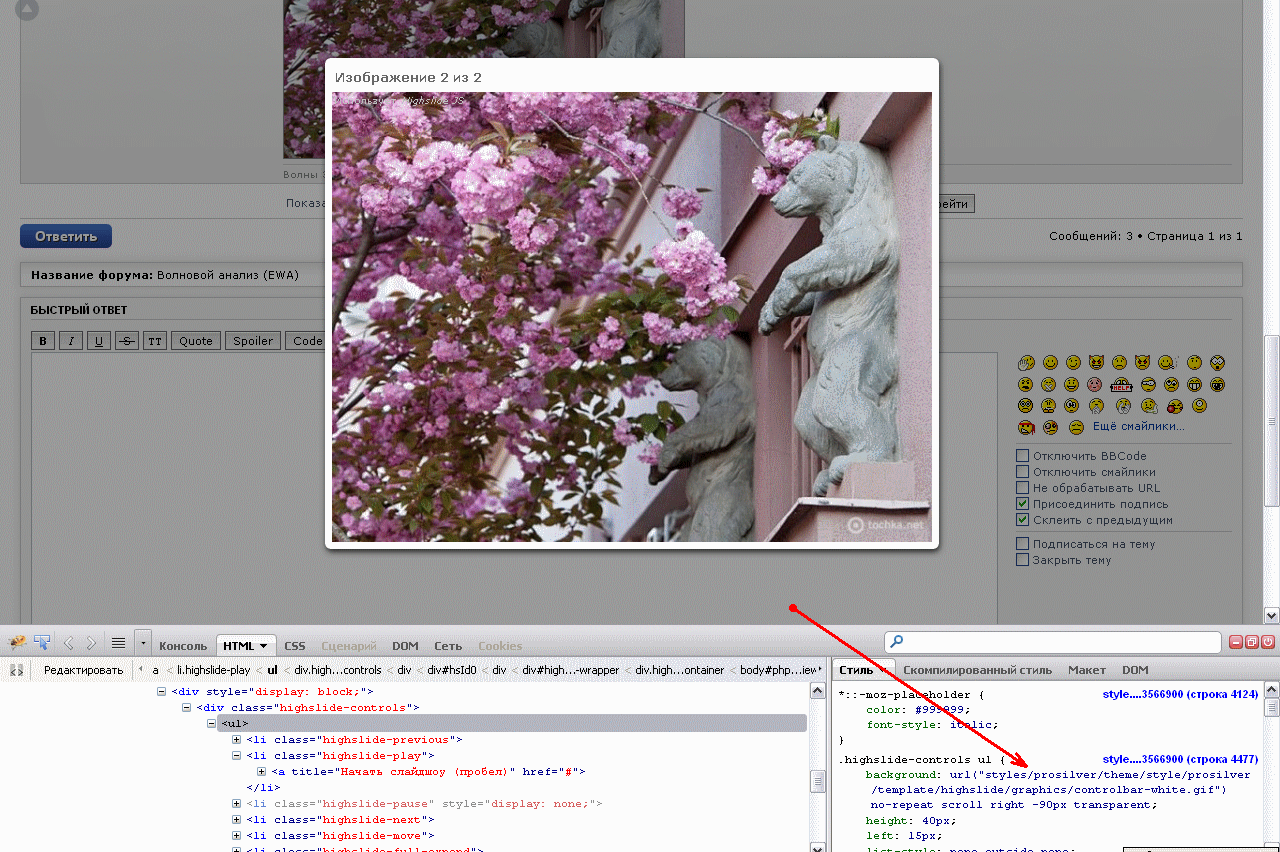Switch to the Консоль tab

[x=183, y=646]
